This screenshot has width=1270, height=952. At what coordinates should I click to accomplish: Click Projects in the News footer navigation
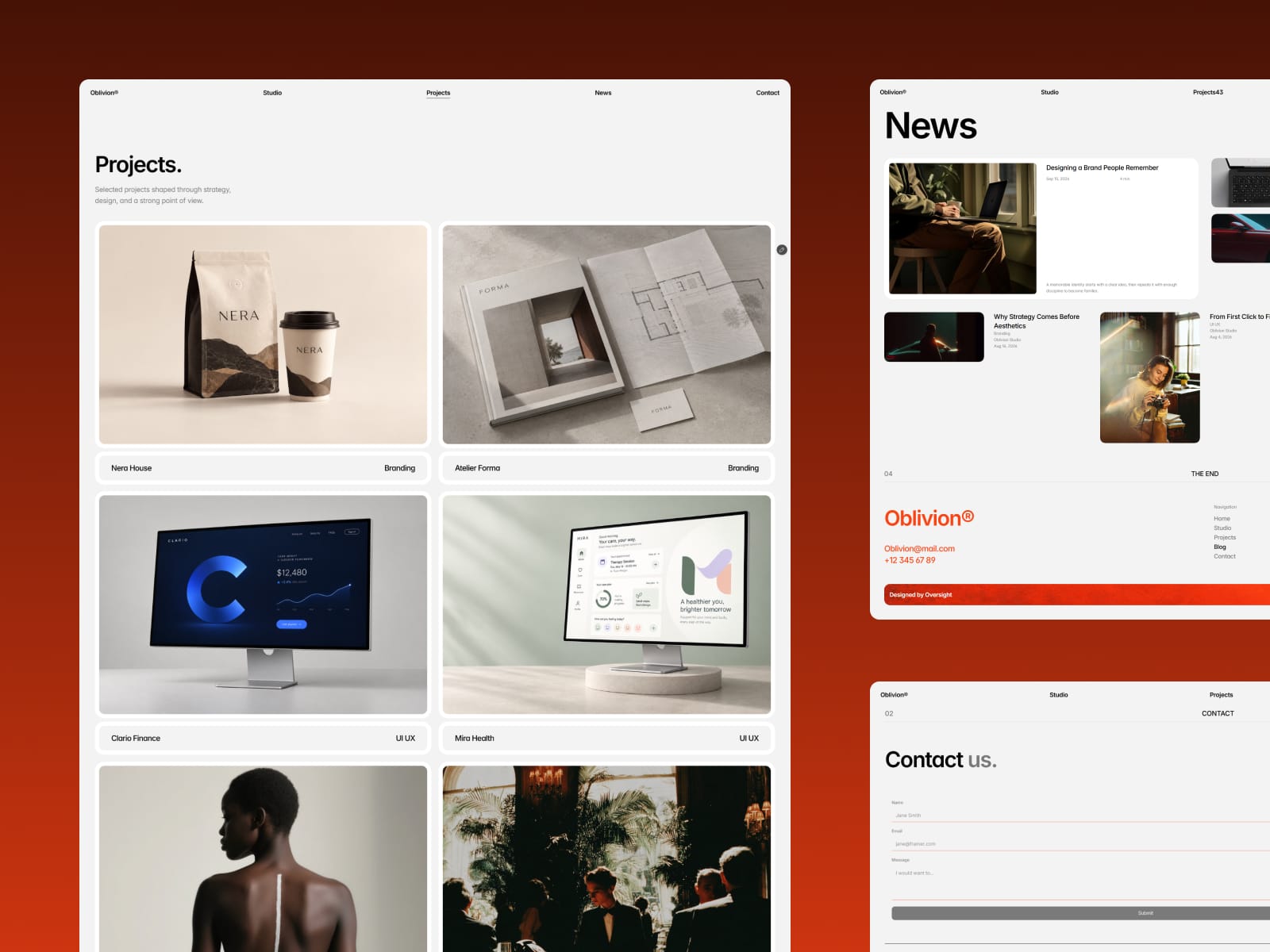(1225, 538)
